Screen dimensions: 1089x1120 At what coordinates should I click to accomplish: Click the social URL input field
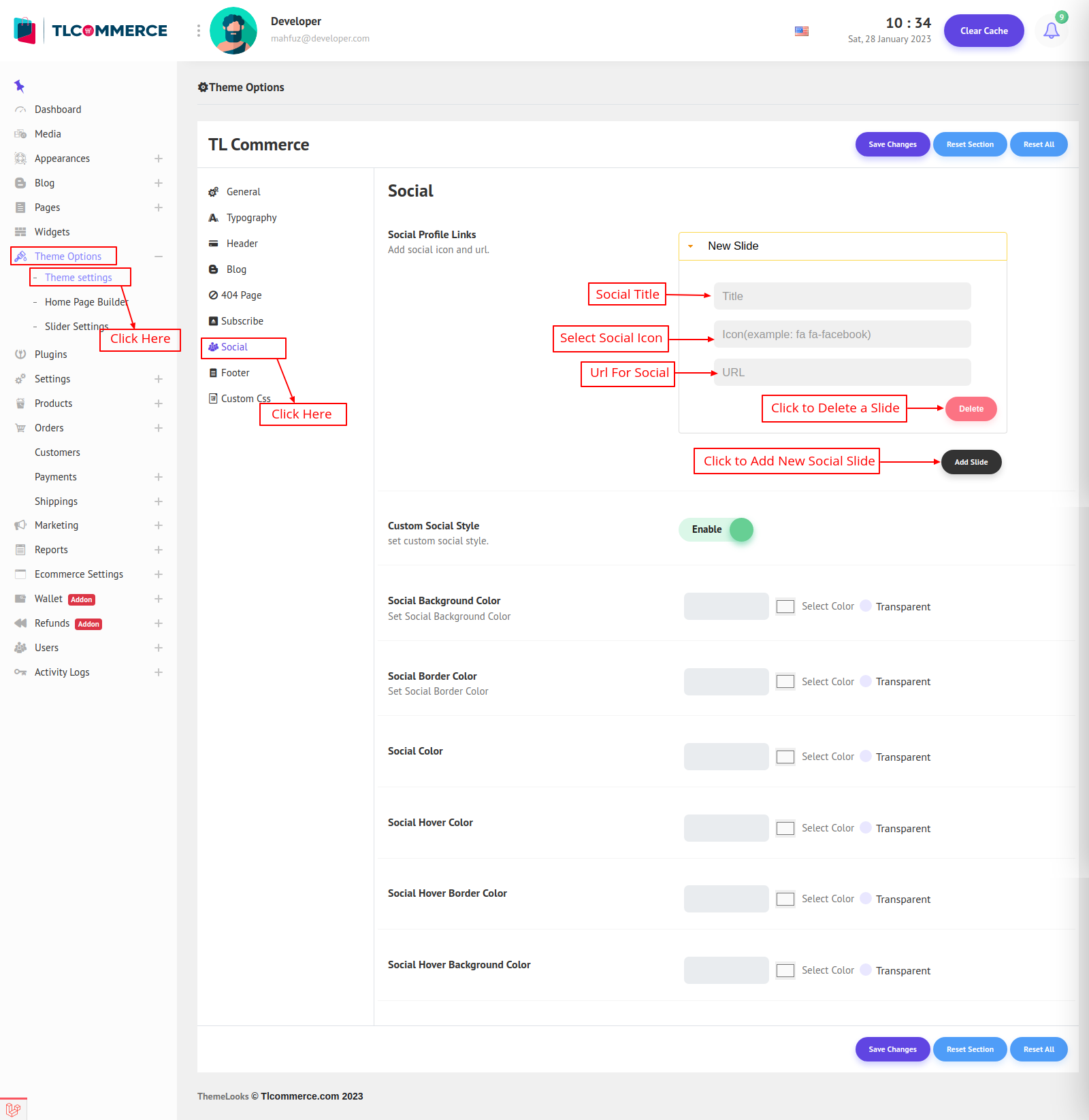click(x=842, y=373)
